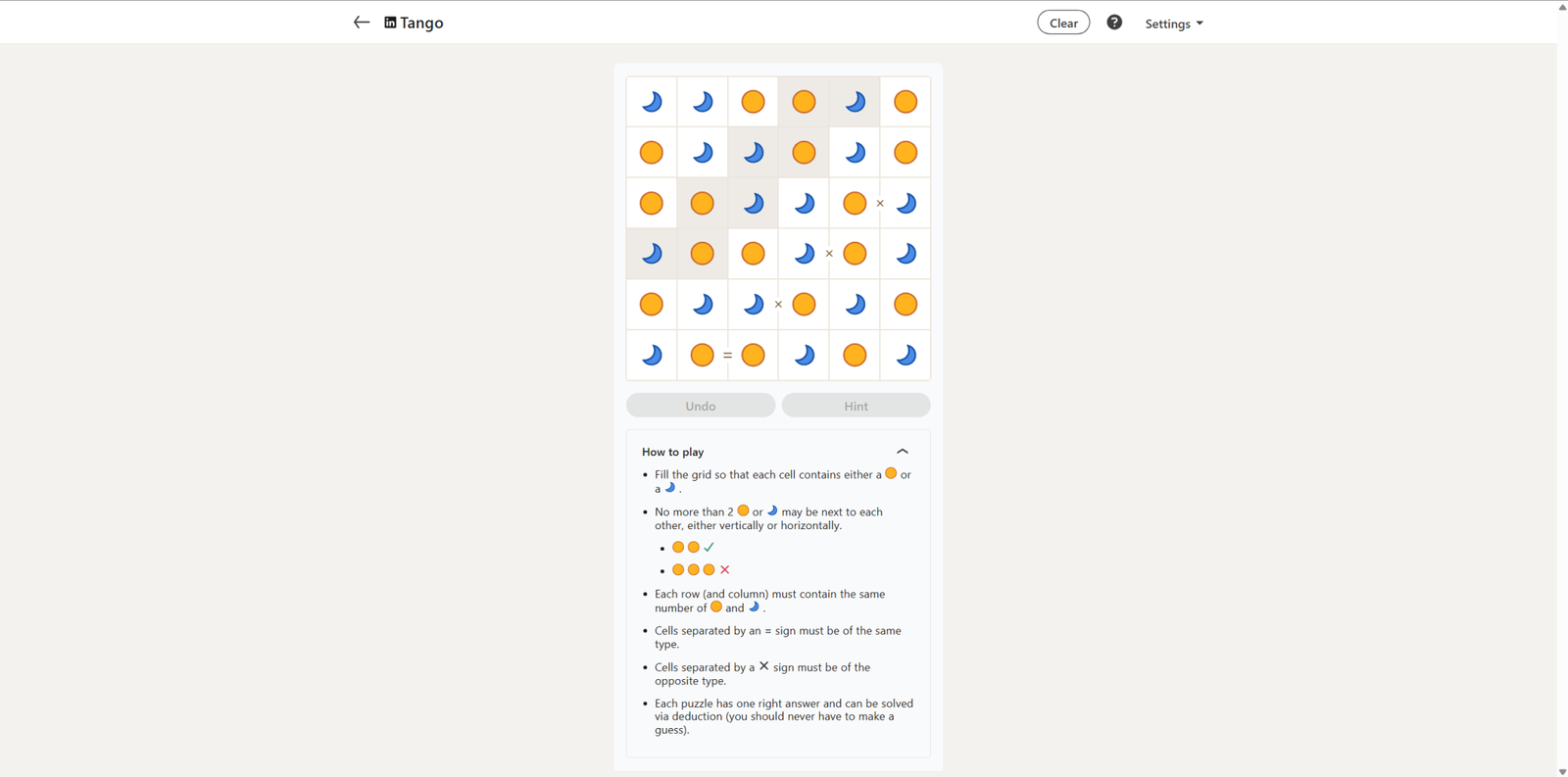1568x777 pixels.
Task: Toggle the highlighted moon in row four
Action: coord(652,254)
